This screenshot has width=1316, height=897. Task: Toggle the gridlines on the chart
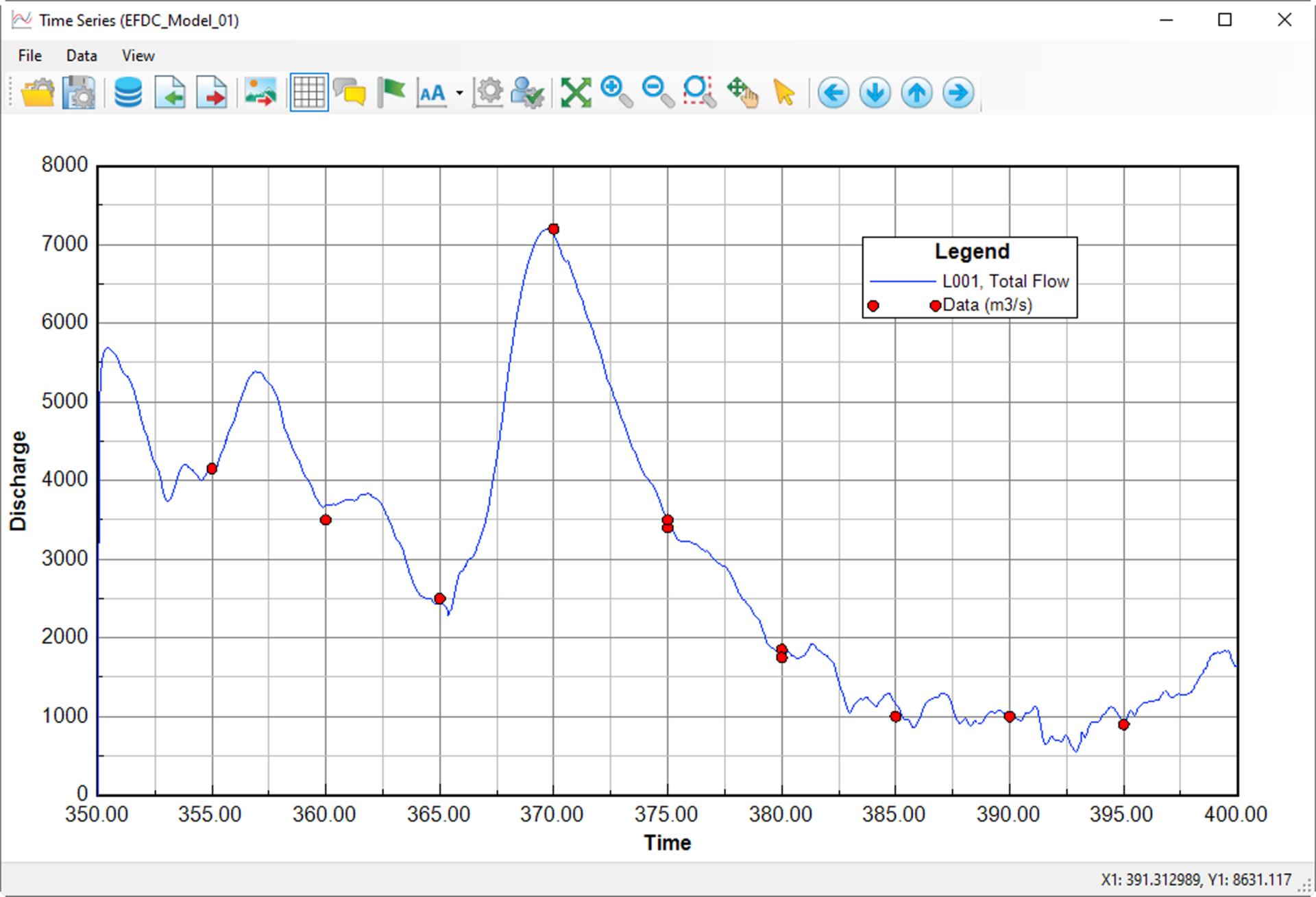point(308,93)
